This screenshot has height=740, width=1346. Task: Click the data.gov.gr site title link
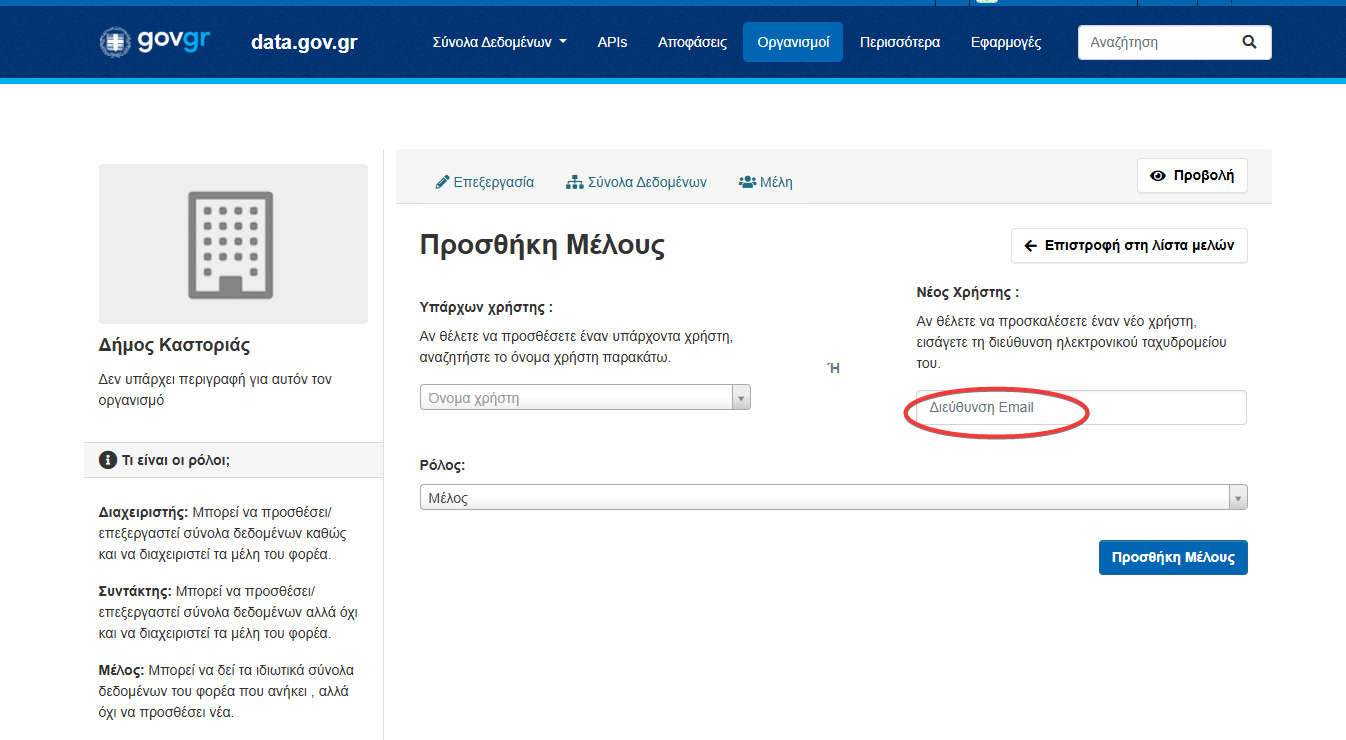(x=304, y=43)
